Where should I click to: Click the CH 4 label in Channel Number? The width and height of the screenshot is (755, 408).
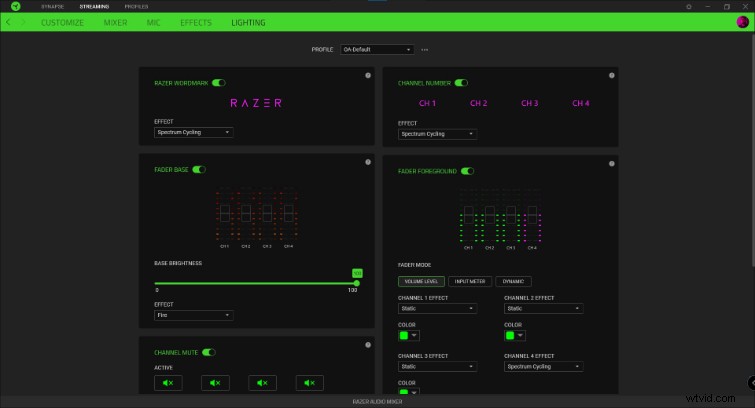tap(581, 103)
